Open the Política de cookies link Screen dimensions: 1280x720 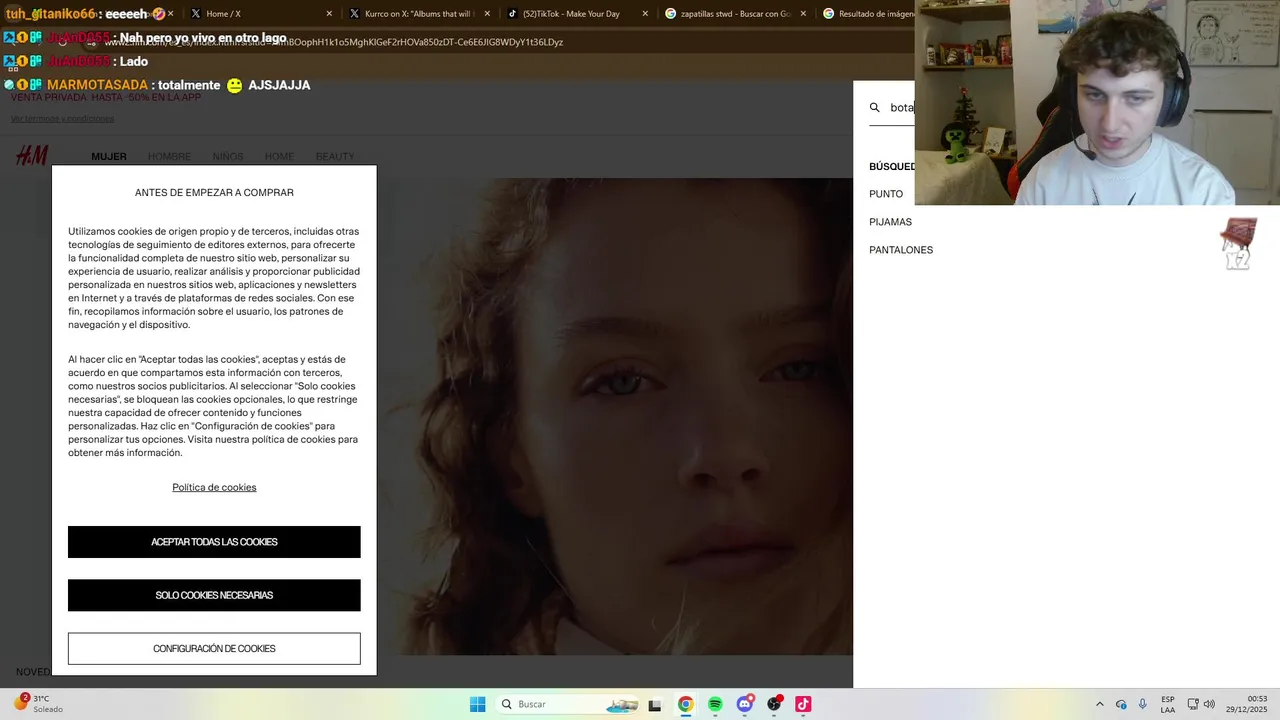[214, 488]
